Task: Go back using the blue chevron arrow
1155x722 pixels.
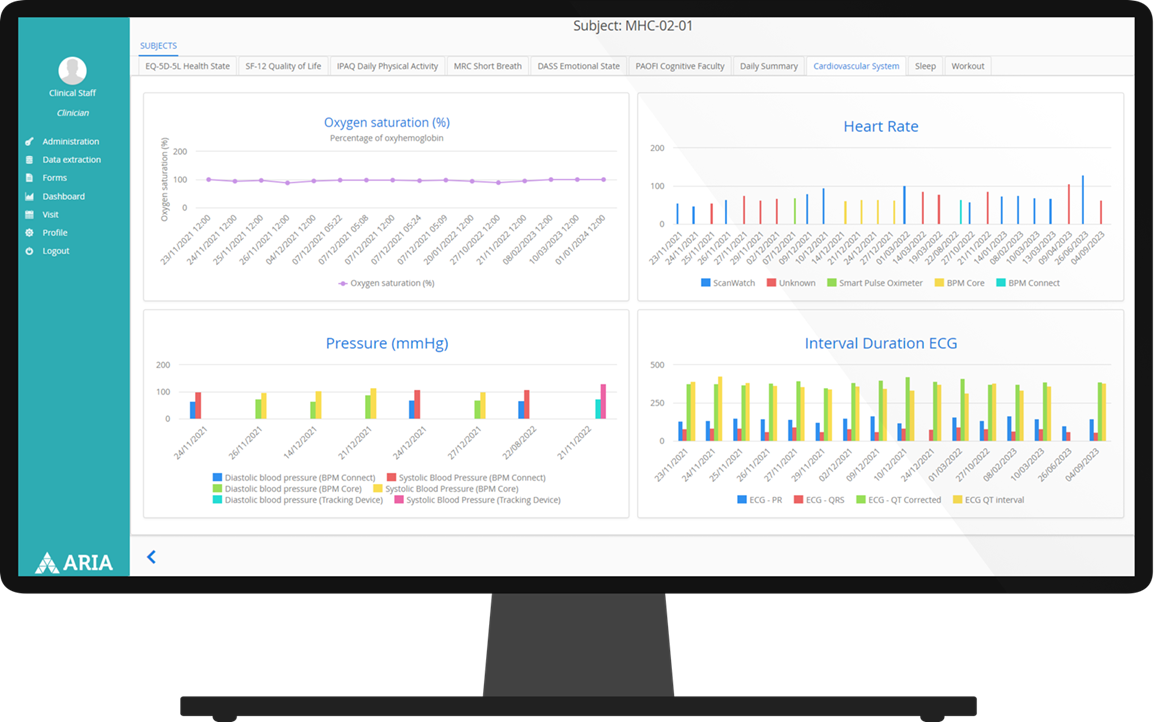Action: [x=151, y=557]
